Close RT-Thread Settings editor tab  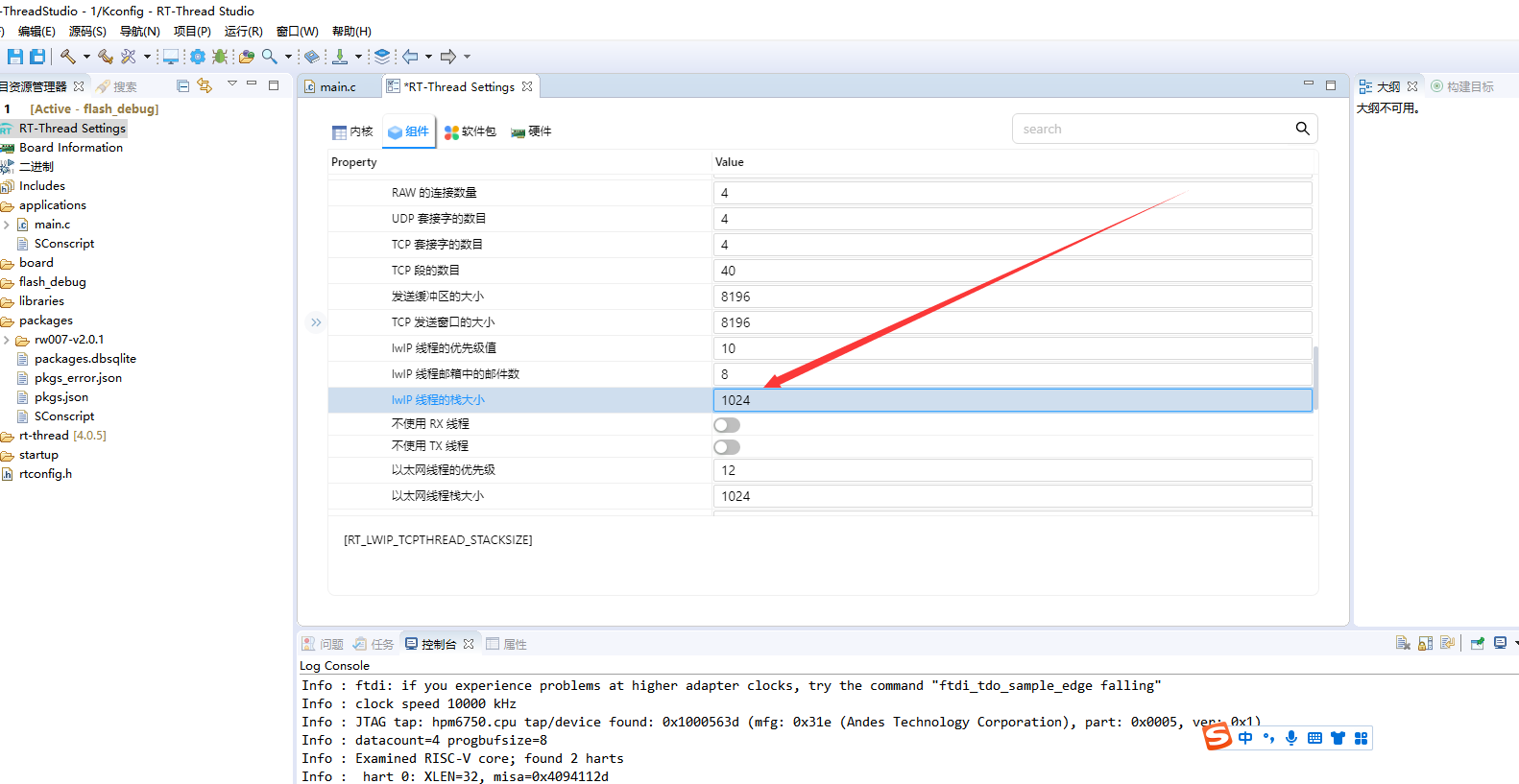(527, 86)
